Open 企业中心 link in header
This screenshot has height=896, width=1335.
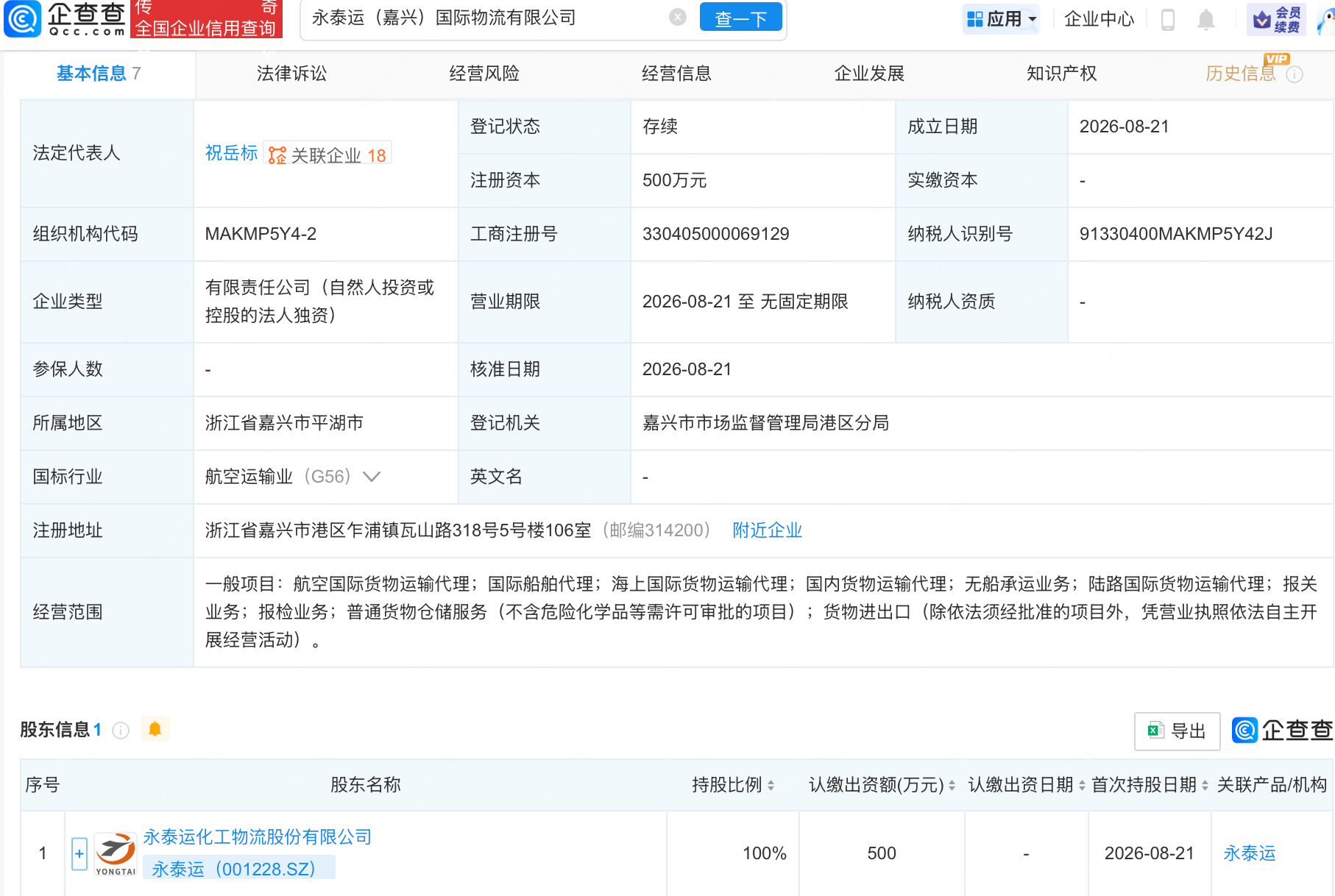tap(1099, 19)
